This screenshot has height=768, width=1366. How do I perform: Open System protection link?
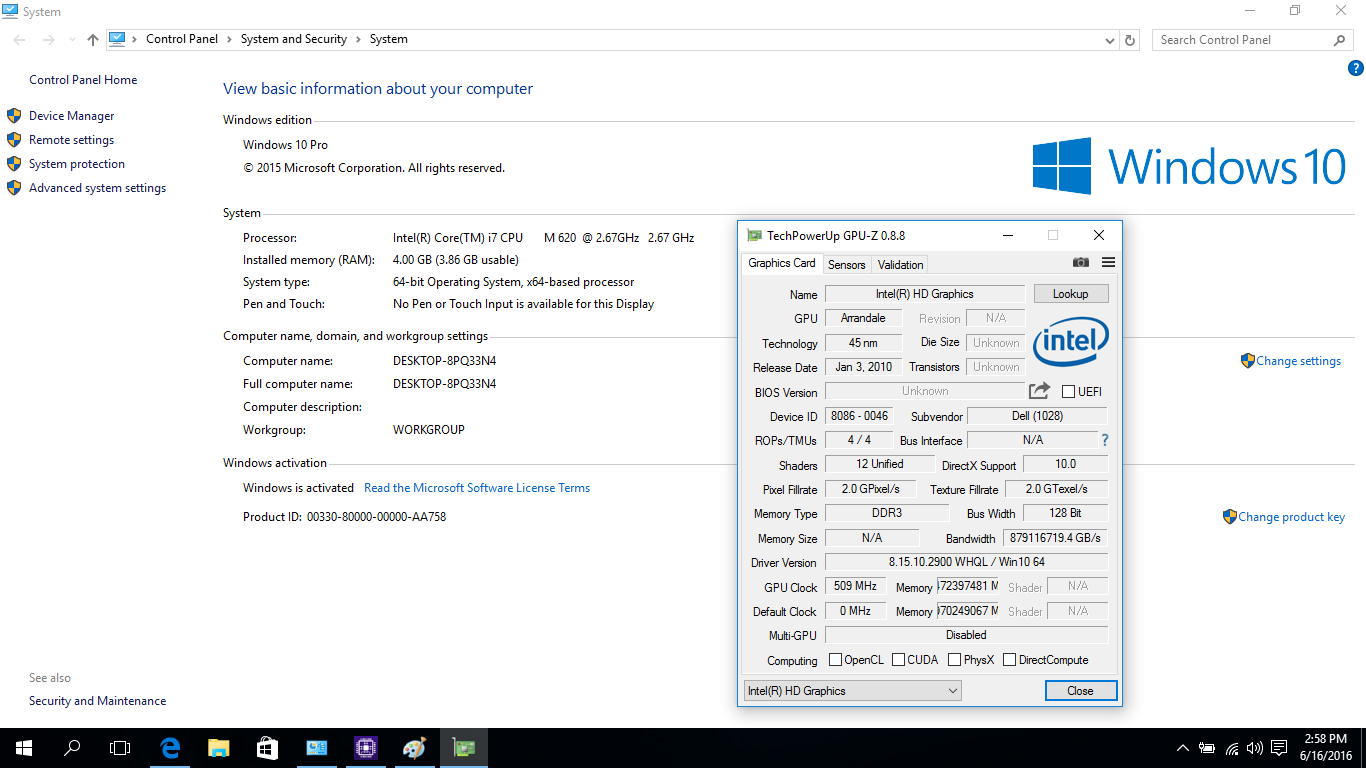click(x=77, y=164)
